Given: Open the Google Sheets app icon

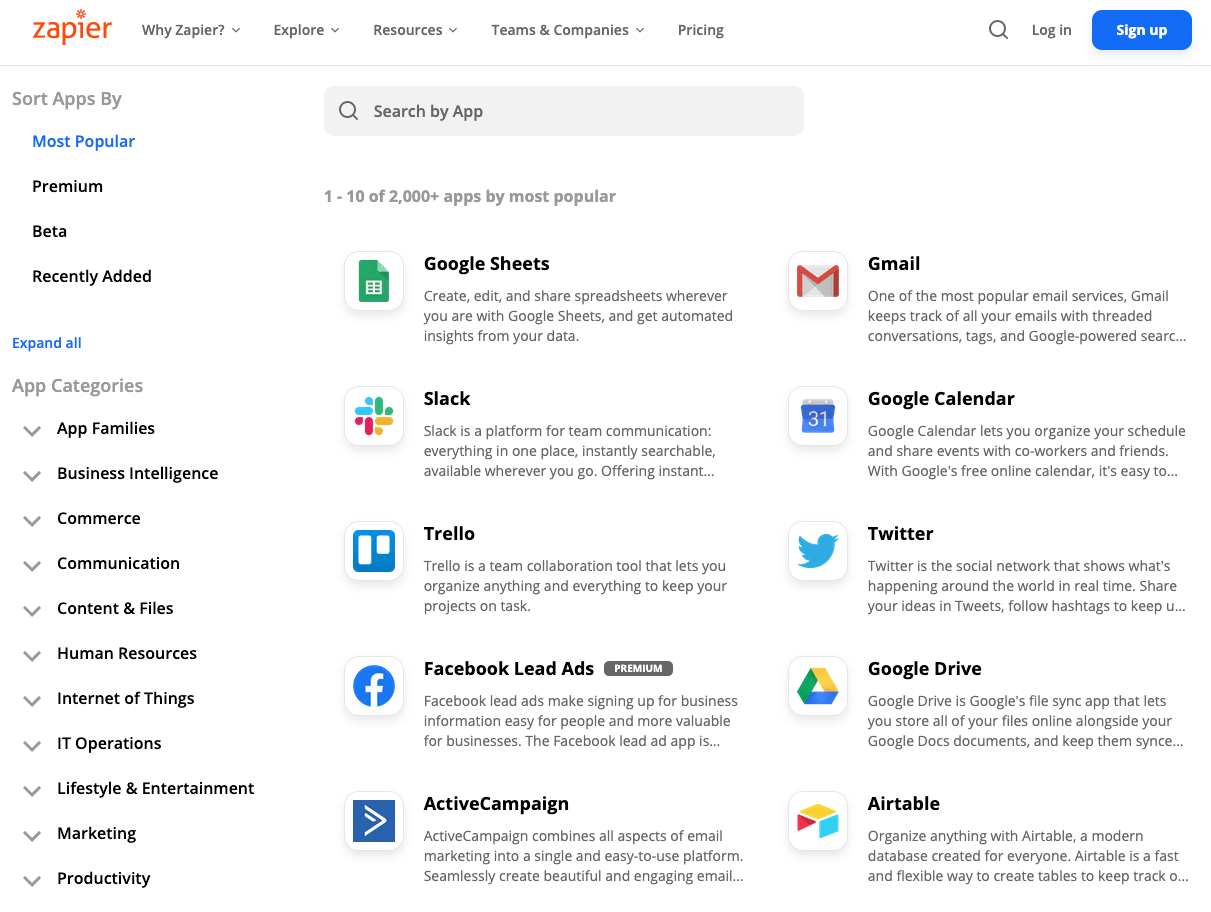Looking at the screenshot, I should click(x=374, y=281).
